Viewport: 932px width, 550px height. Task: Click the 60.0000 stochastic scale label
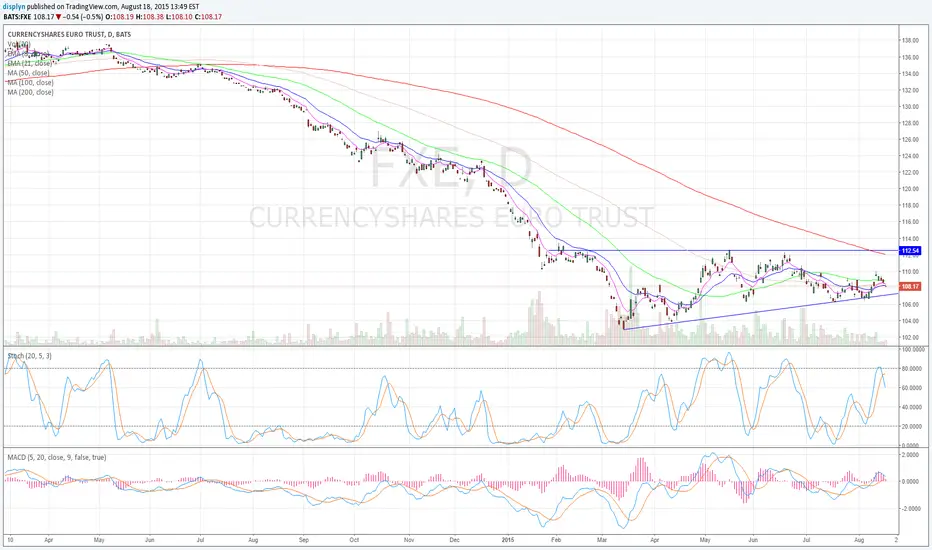tap(914, 388)
